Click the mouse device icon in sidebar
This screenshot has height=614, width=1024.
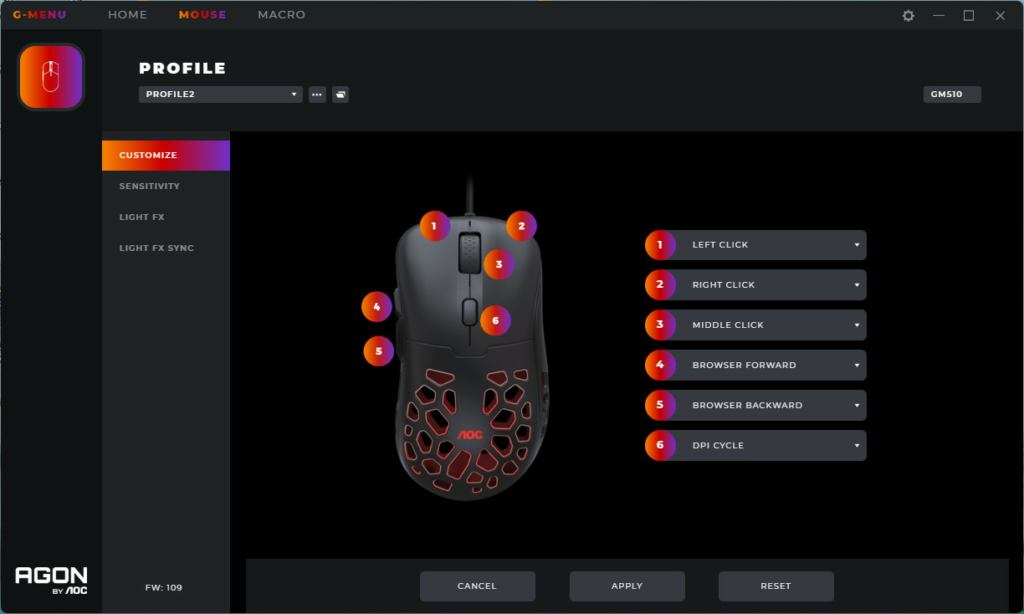[51, 77]
